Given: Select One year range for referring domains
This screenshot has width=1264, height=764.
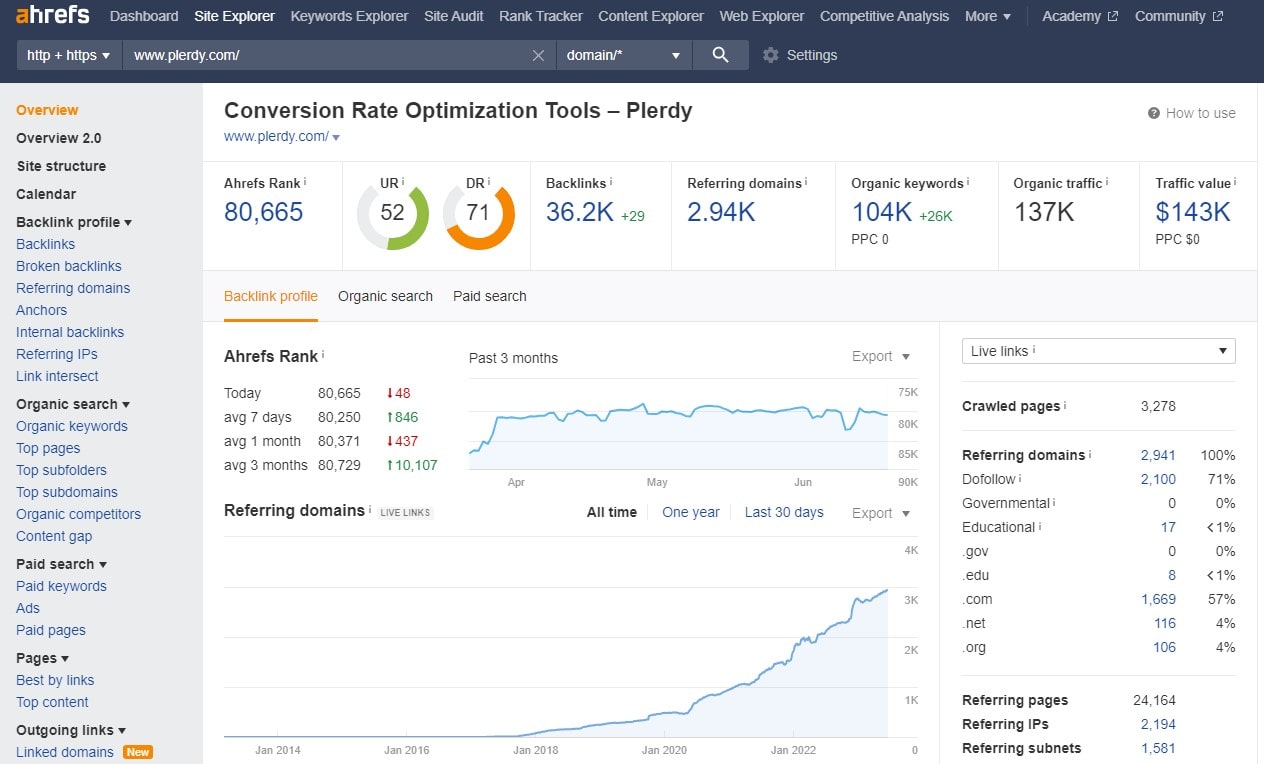Looking at the screenshot, I should pos(691,512).
